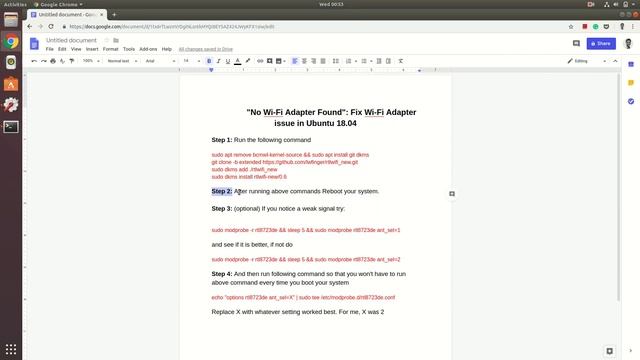Expand the numbered list options arrow

356,61
